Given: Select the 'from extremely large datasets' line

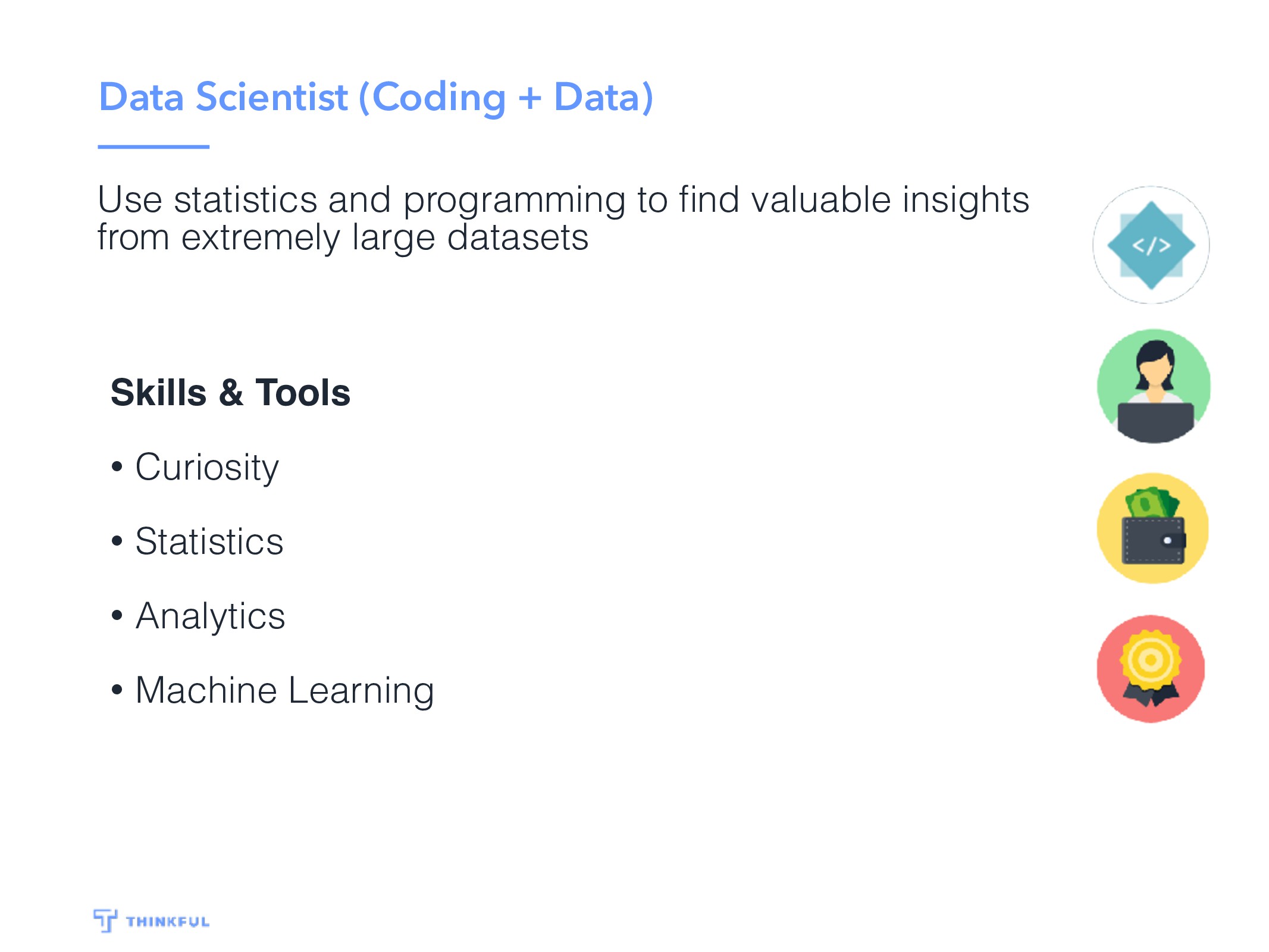Looking at the screenshot, I should [343, 238].
